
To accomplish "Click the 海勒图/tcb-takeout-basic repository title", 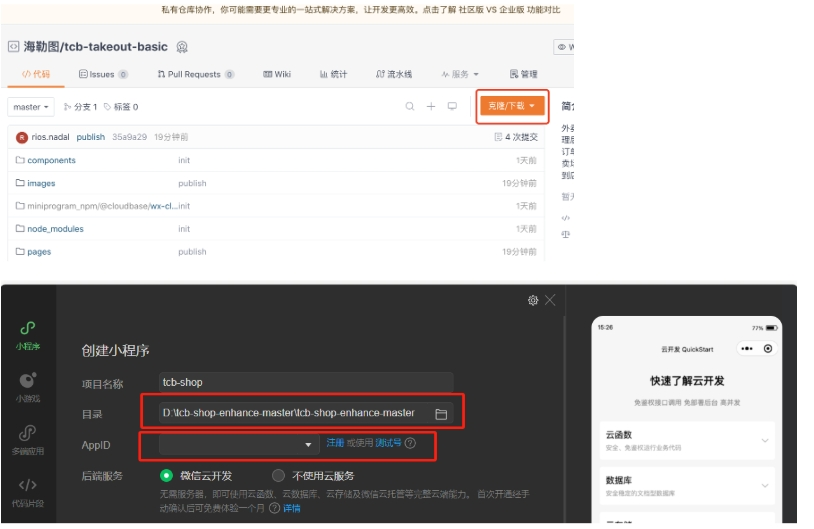I will click(x=96, y=47).
